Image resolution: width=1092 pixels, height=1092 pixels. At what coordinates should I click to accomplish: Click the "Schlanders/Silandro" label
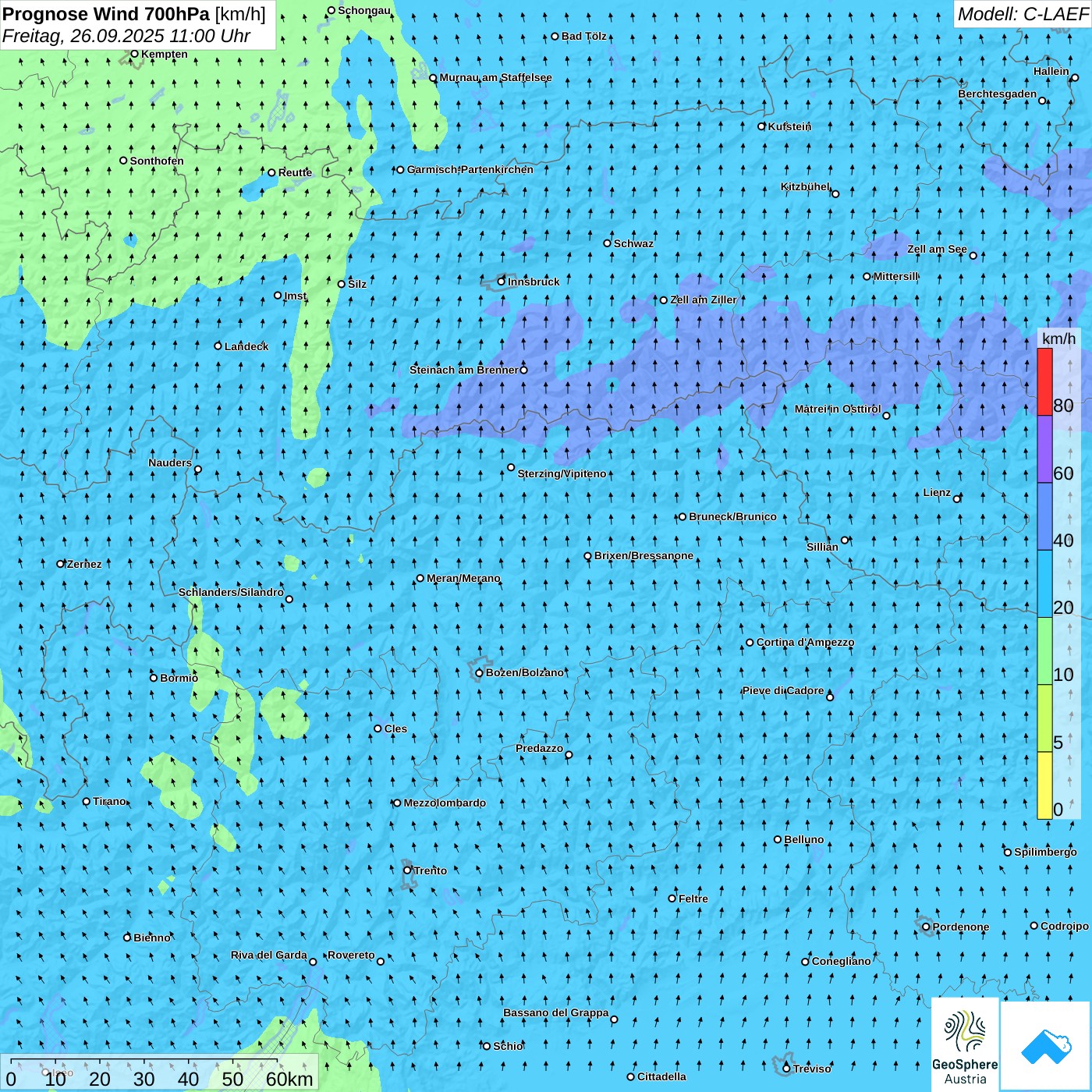(x=231, y=592)
